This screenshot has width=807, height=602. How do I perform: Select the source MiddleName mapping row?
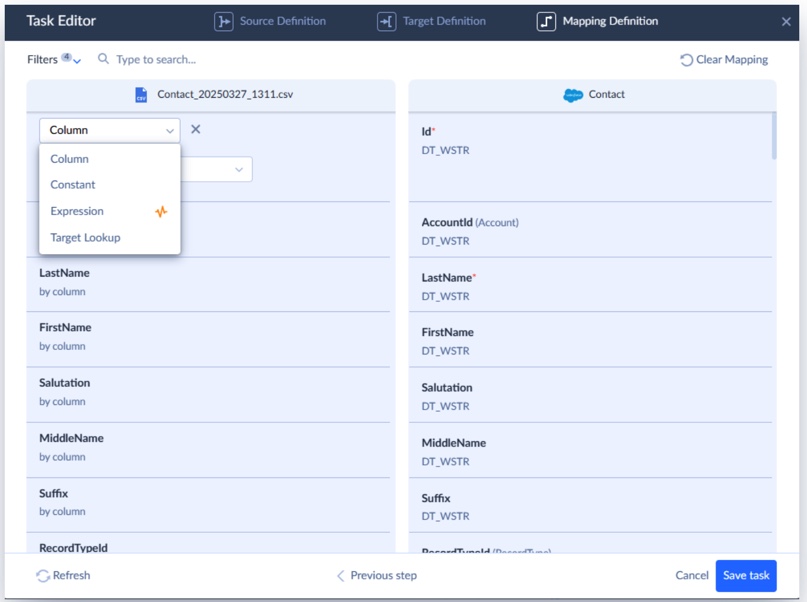point(208,450)
